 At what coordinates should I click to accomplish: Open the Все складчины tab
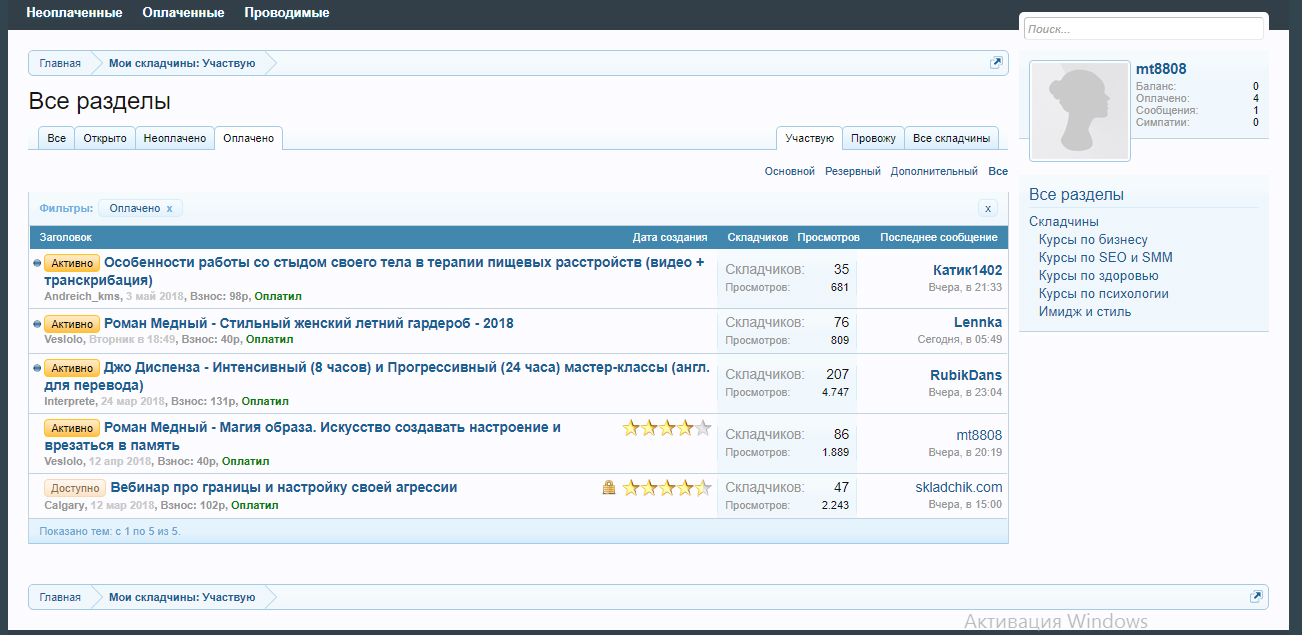952,138
